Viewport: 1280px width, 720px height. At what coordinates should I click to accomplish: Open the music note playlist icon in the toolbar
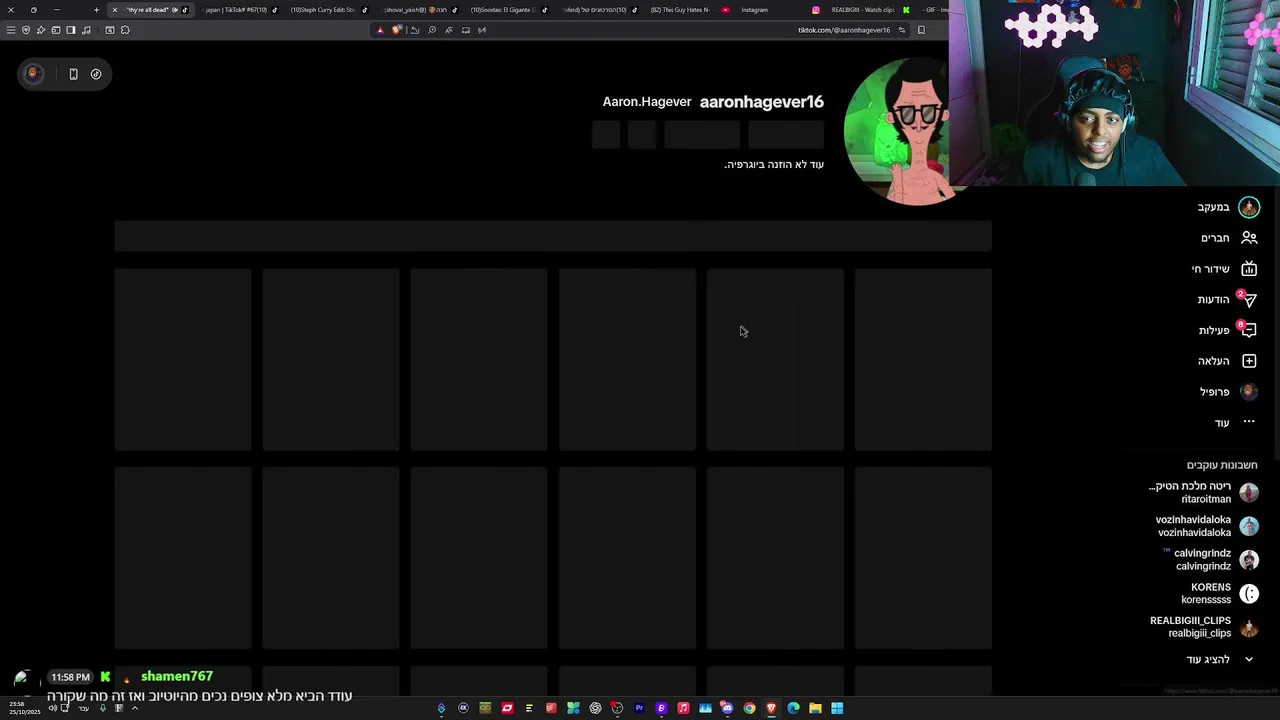86,30
